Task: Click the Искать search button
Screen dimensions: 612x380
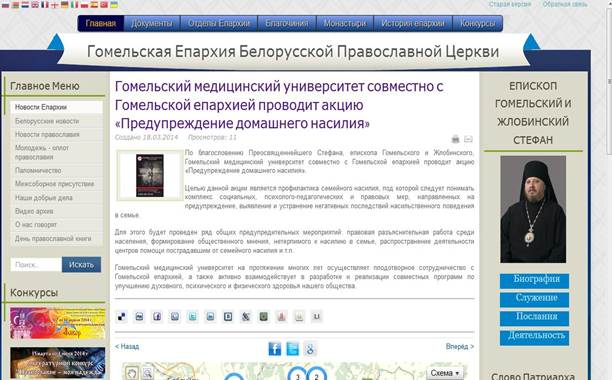Action: pos(81,265)
